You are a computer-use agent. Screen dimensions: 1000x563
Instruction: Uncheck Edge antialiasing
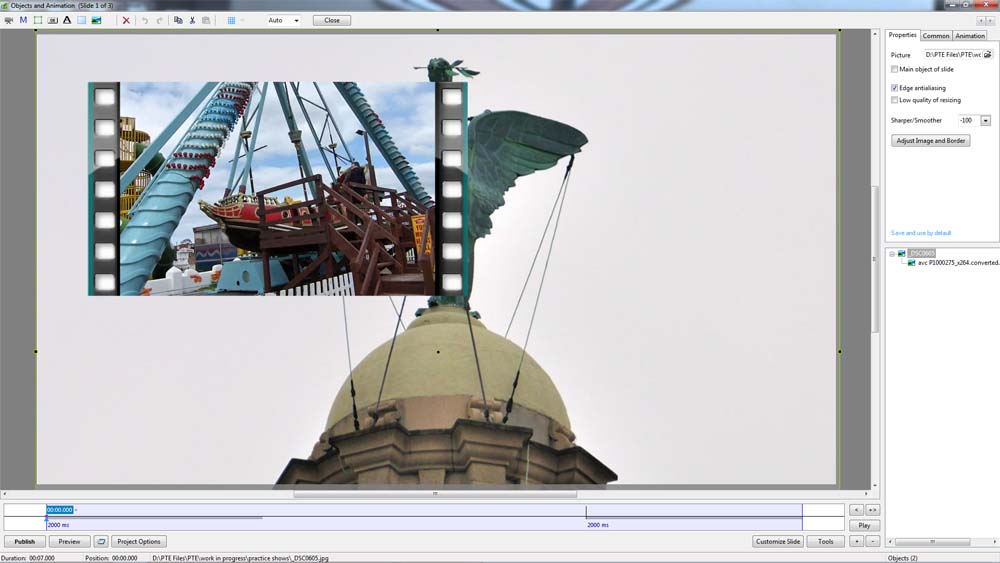pos(895,88)
